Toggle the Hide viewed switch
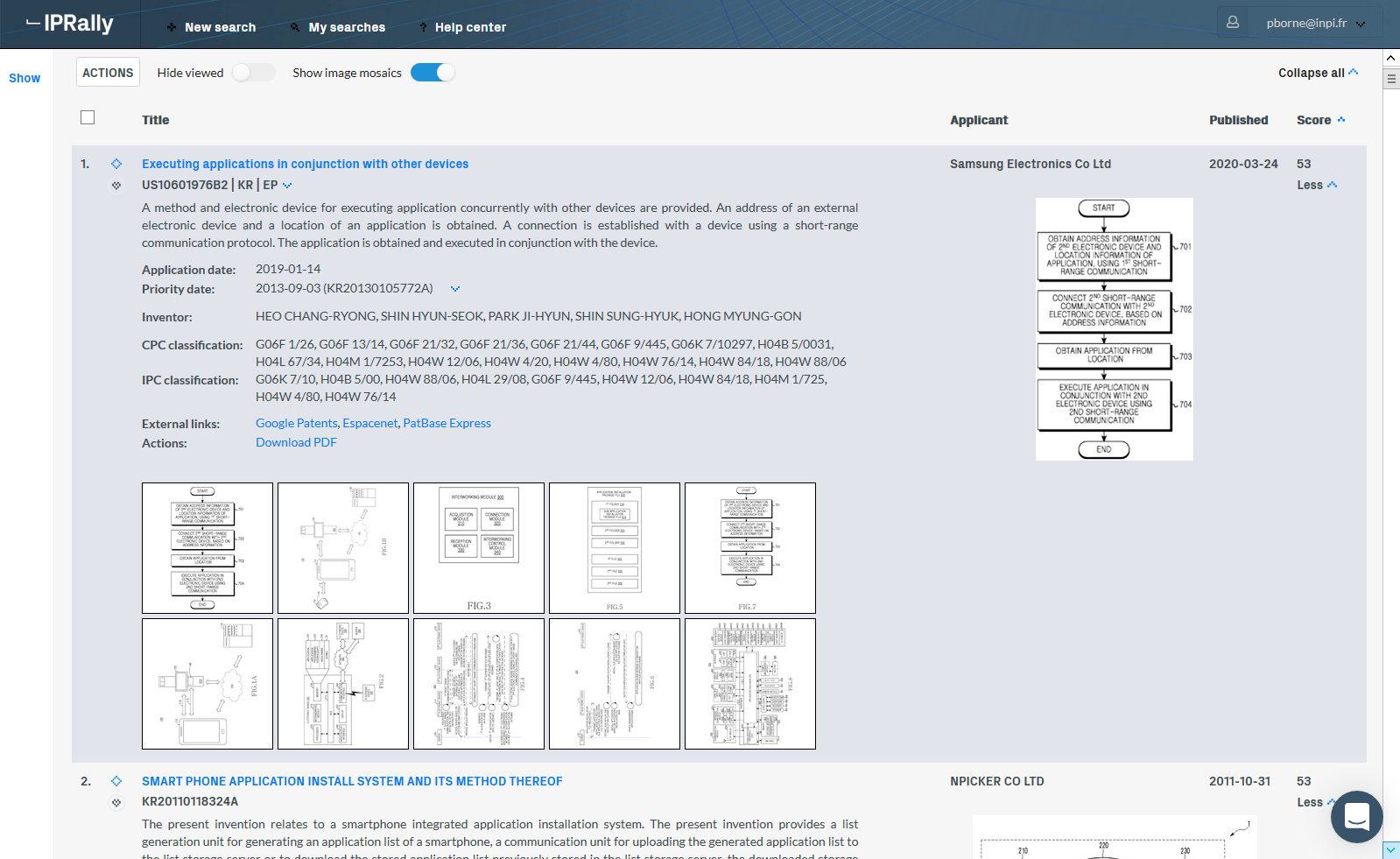 pyautogui.click(x=253, y=73)
